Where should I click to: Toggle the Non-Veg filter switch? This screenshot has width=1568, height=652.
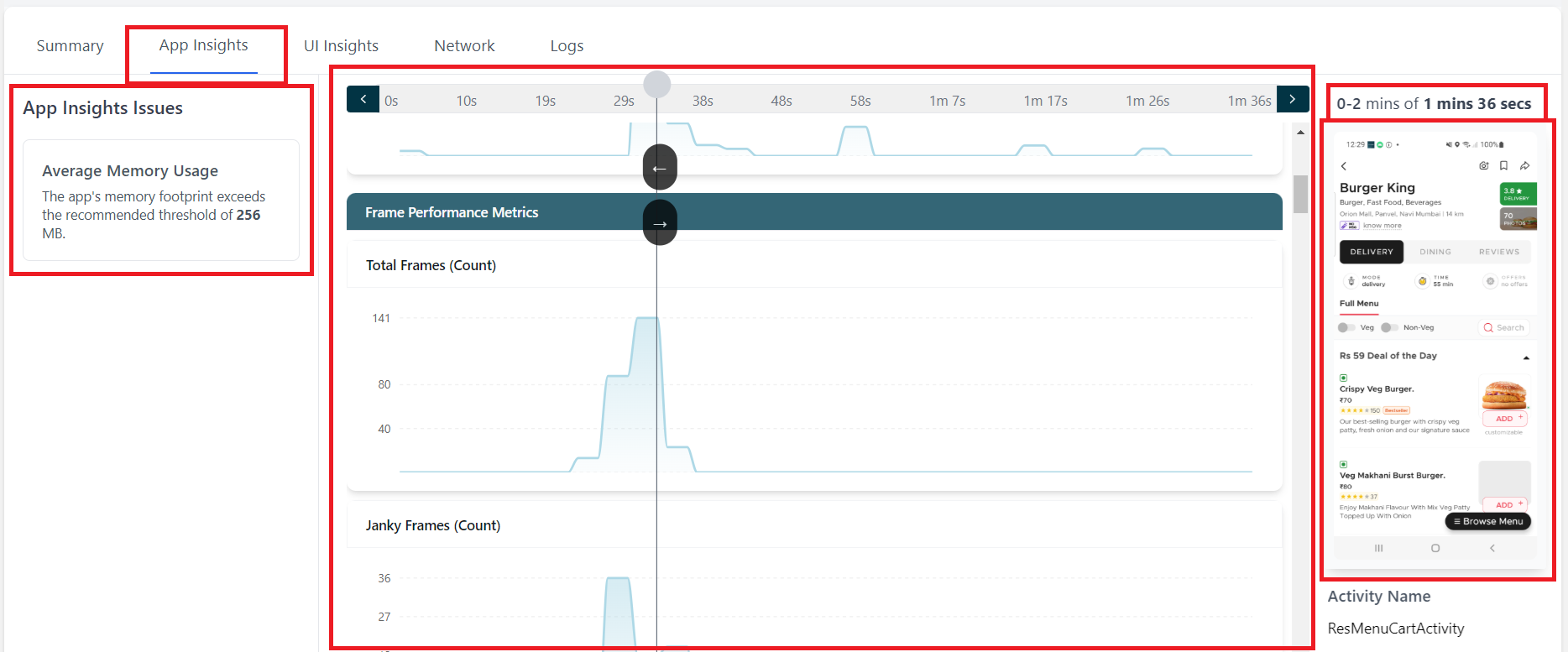1389,328
